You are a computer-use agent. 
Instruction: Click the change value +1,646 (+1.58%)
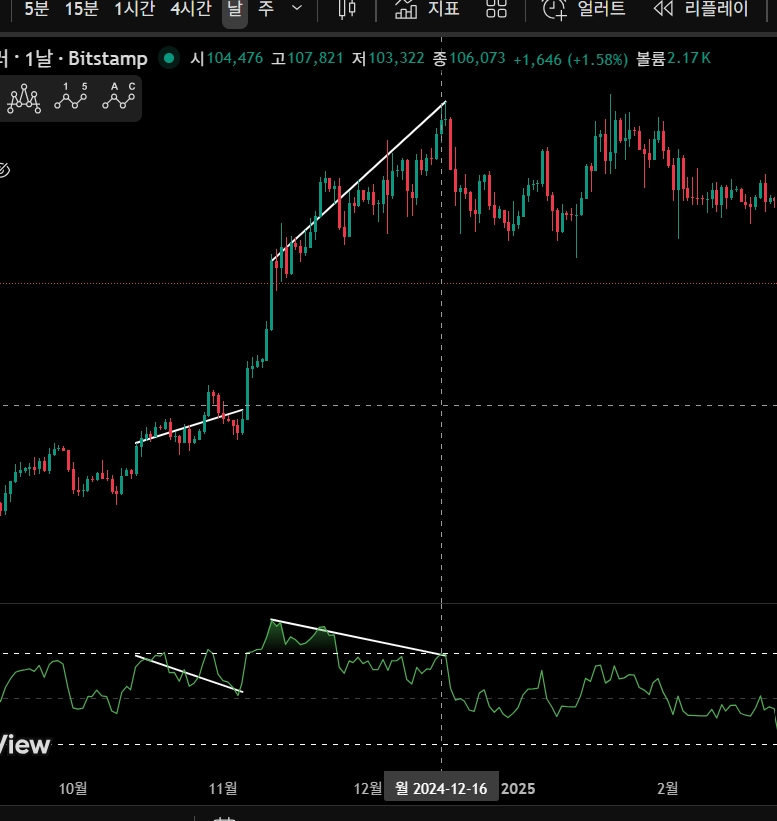point(570,59)
